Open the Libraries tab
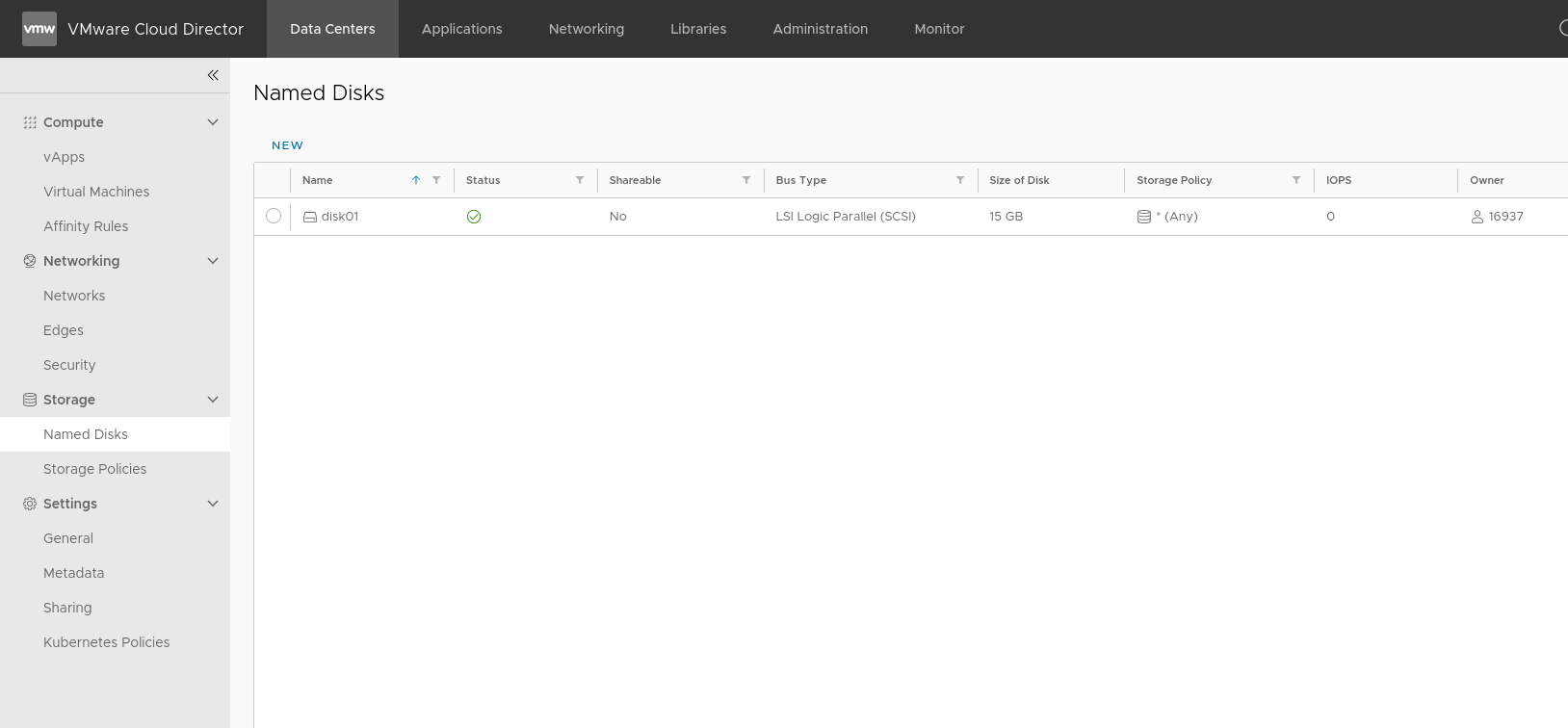Screen dimensions: 1568x728 pos(698,29)
